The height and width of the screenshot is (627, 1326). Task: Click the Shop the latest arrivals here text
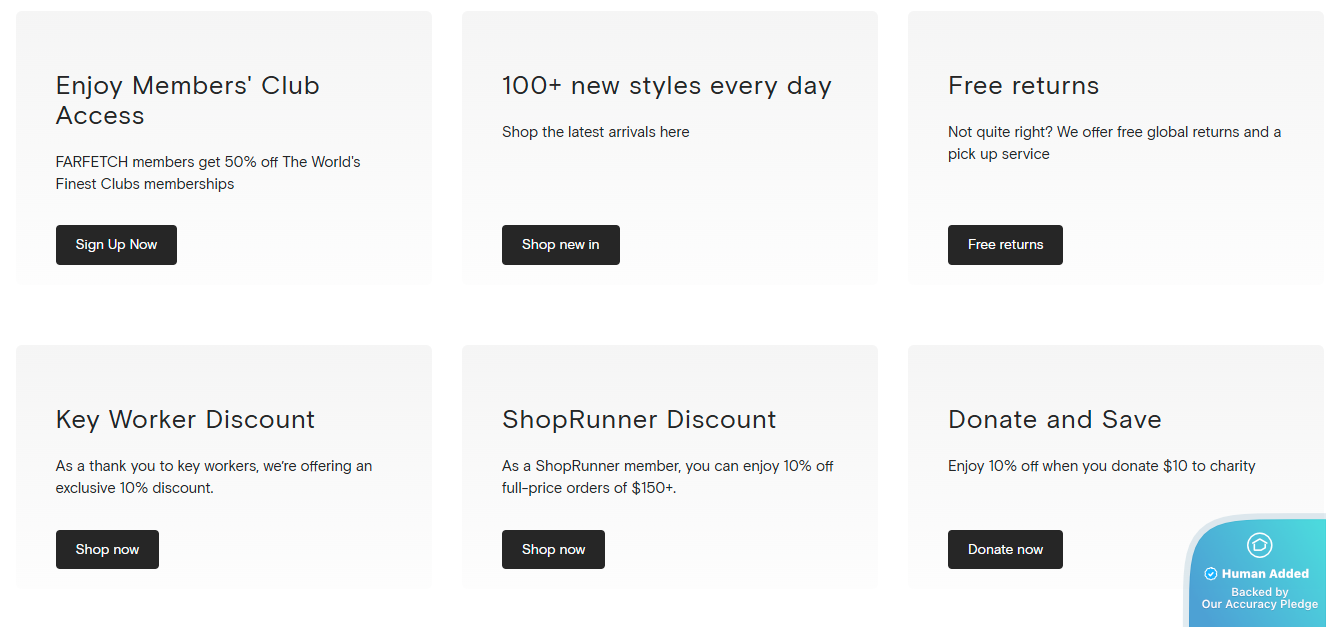[x=595, y=132]
